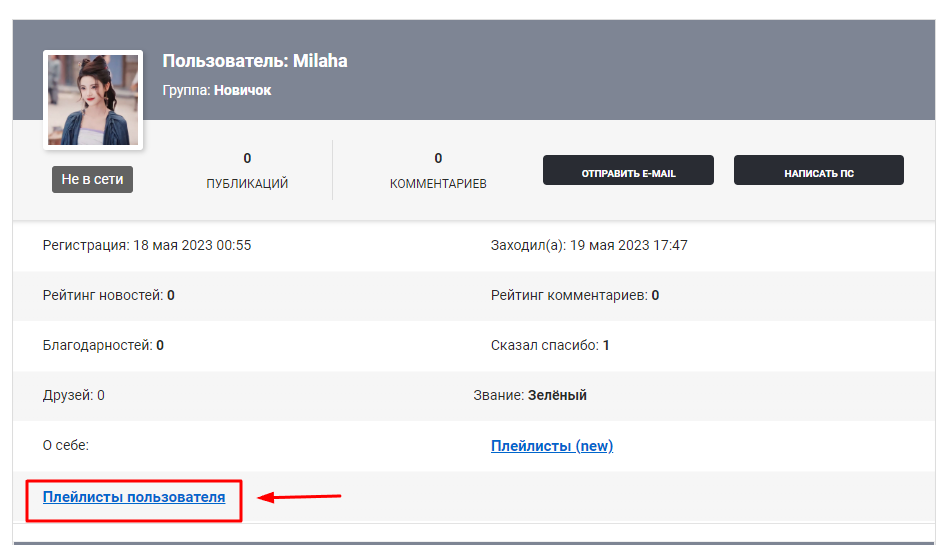Click the Регистрация: 18 мая 2023 text
Image resolution: width=942 pixels, height=545 pixels.
tap(147, 245)
